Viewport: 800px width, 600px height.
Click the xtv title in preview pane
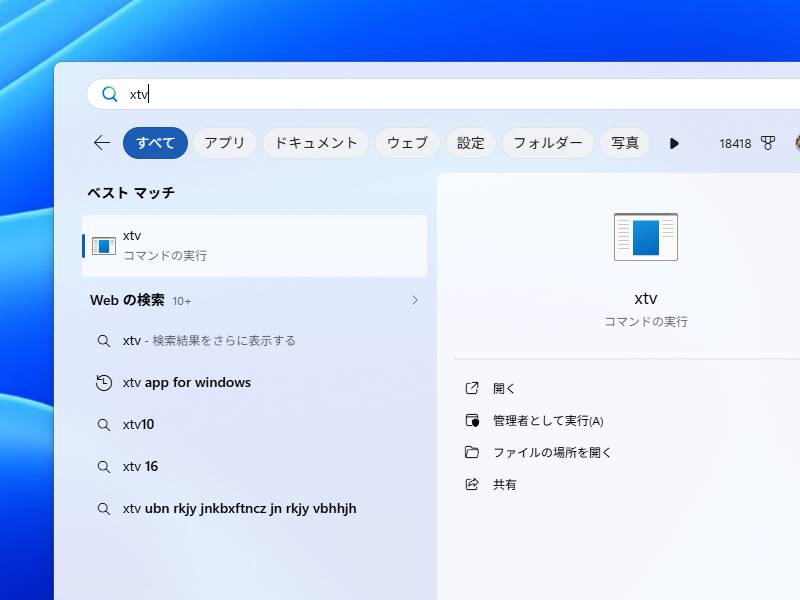tap(645, 298)
